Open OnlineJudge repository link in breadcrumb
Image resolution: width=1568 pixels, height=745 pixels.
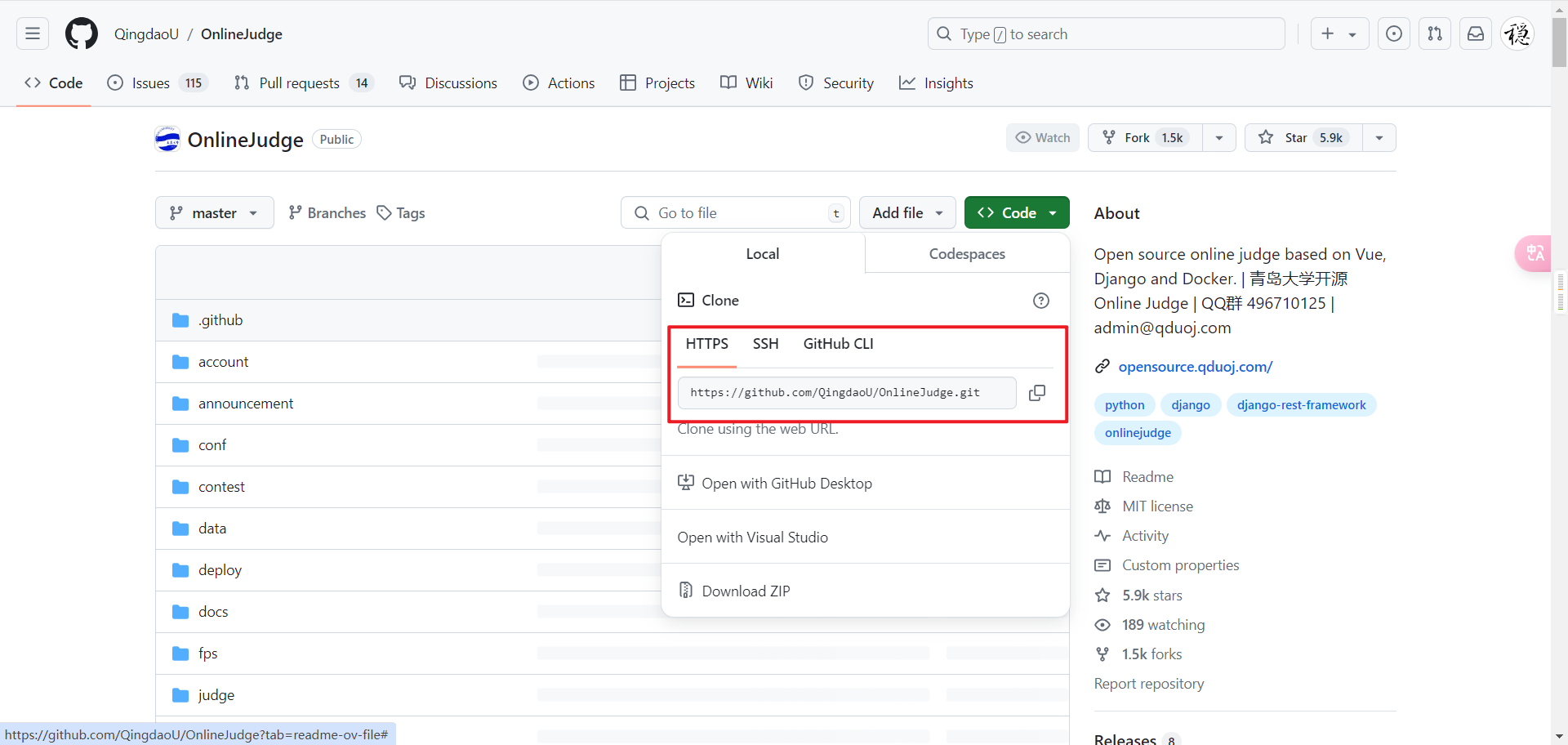(242, 33)
